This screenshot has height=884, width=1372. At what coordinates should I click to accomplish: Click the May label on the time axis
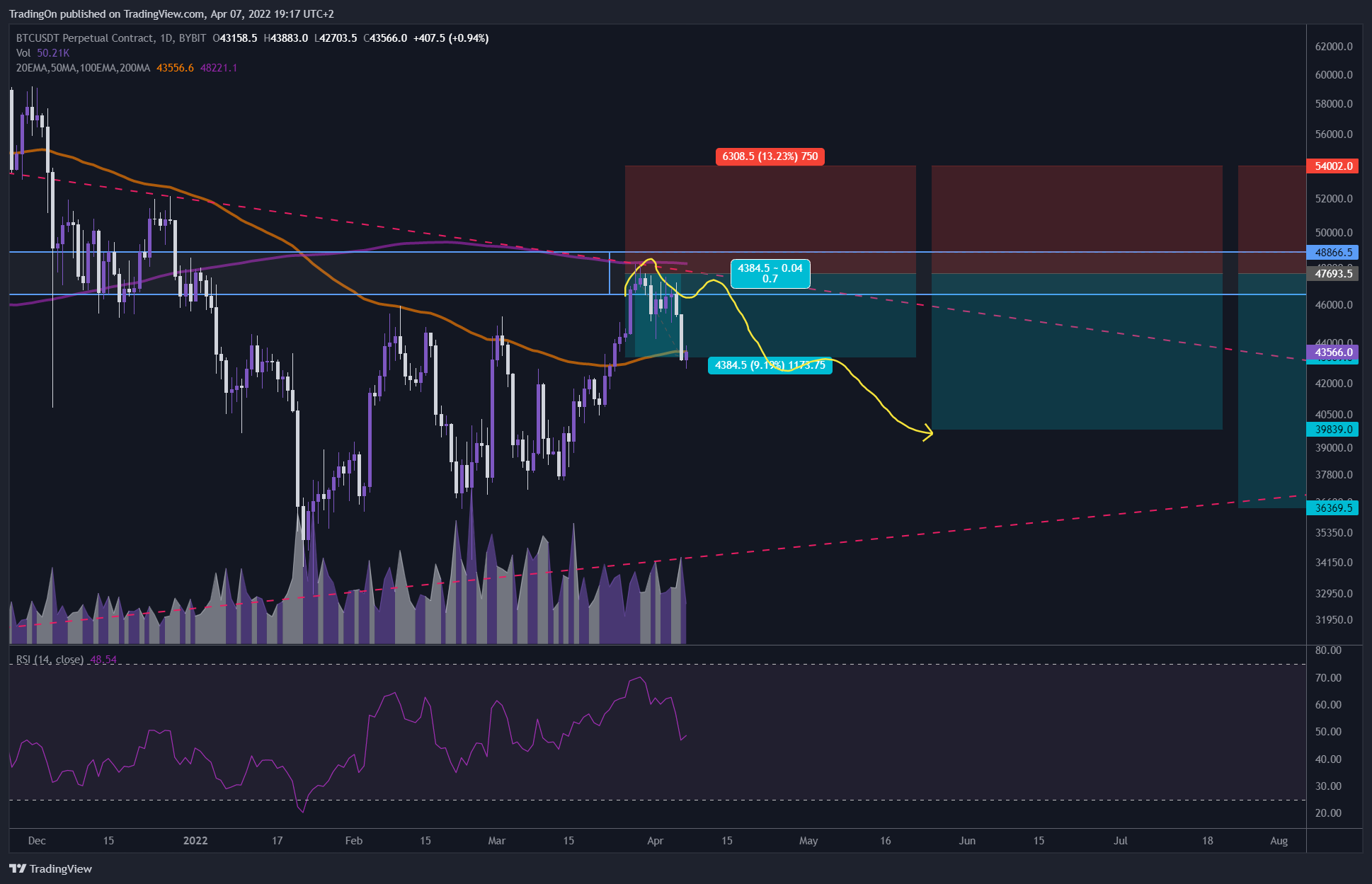808,841
